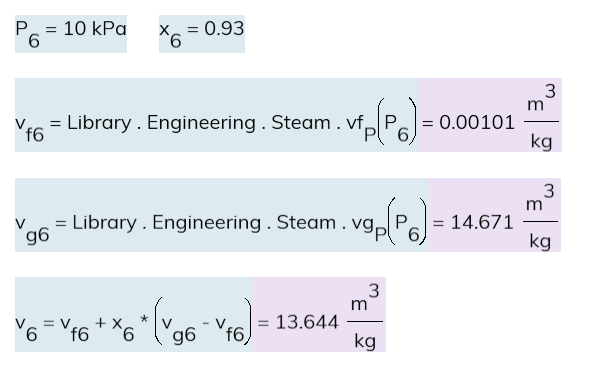Click the 10 kPa value
The width and height of the screenshot is (604, 372).
(x=95, y=29)
